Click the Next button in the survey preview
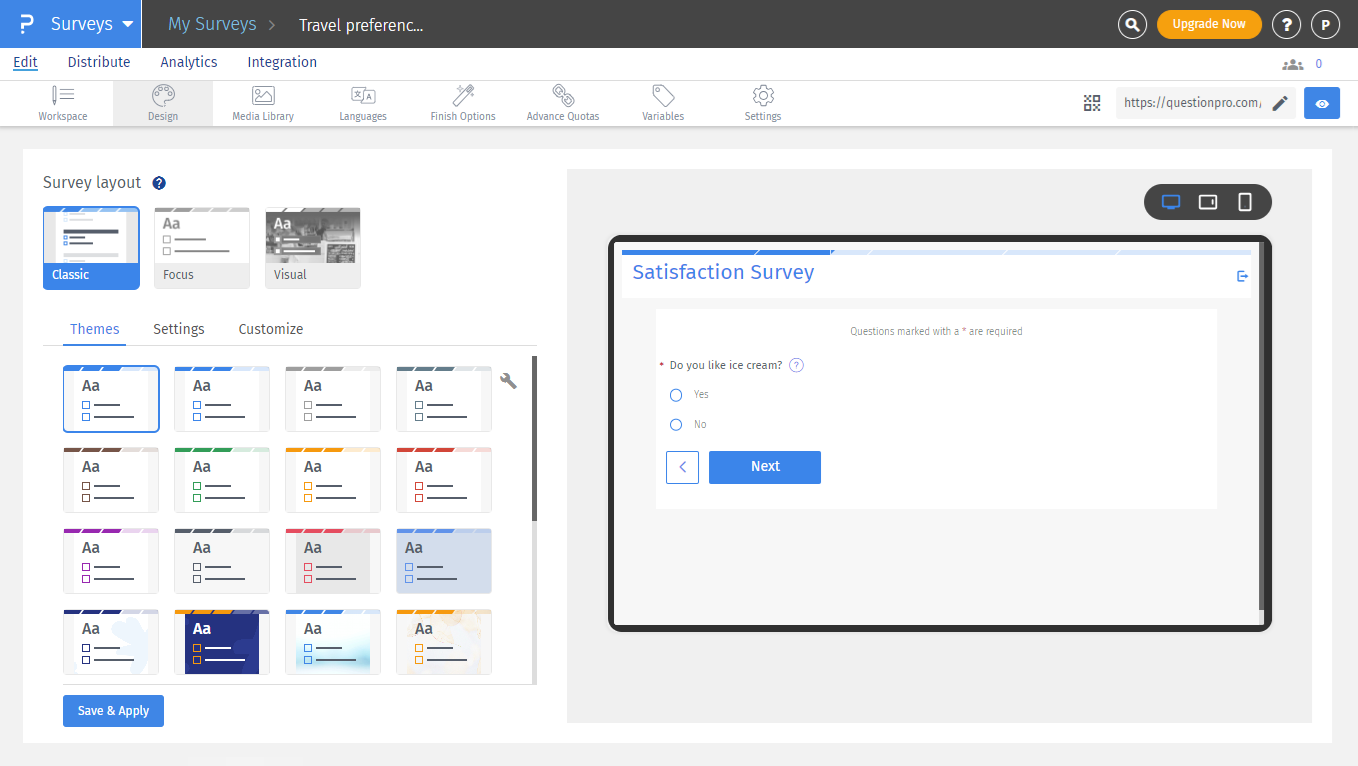 point(764,467)
